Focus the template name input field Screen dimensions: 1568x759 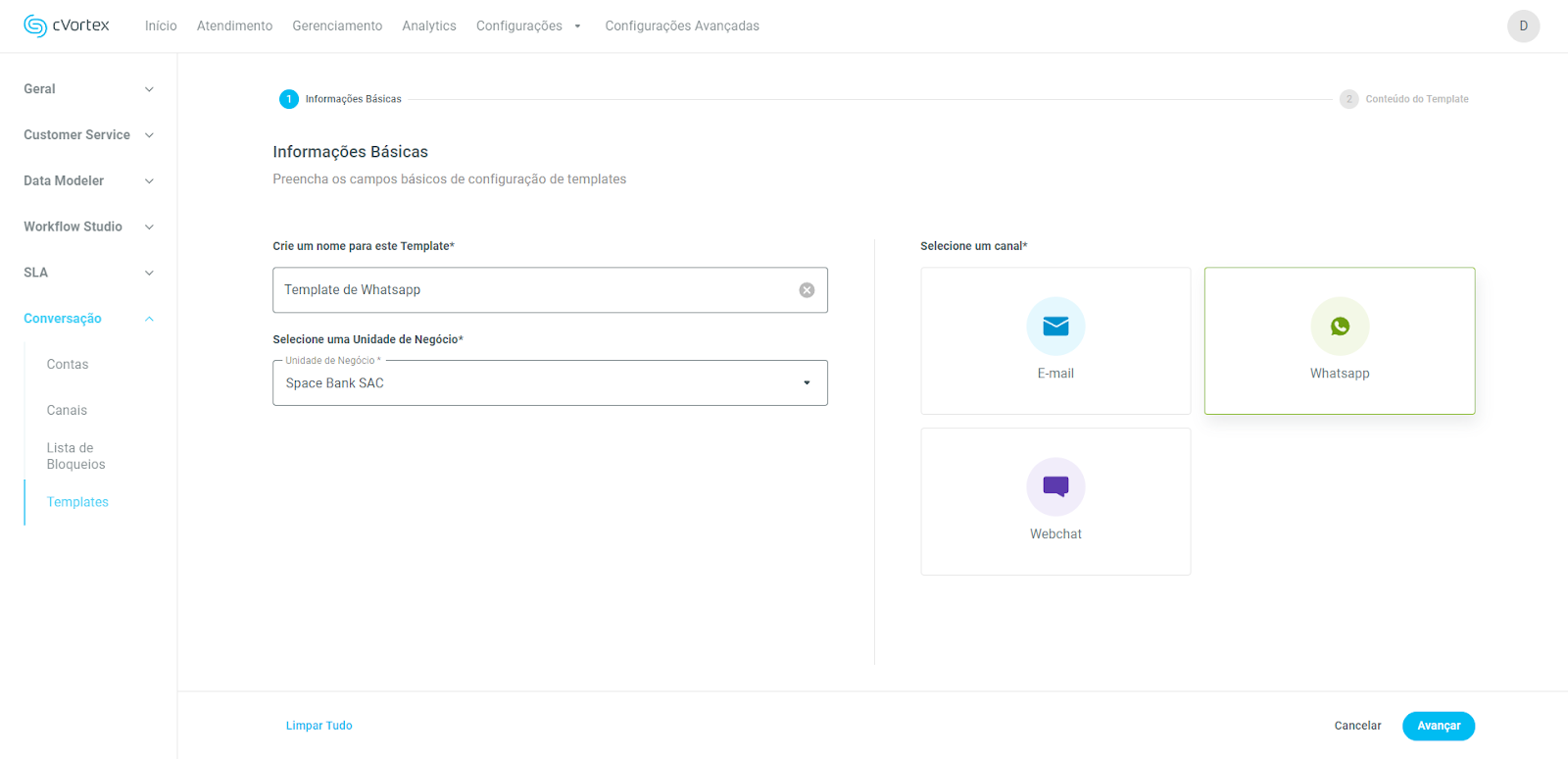(x=534, y=290)
